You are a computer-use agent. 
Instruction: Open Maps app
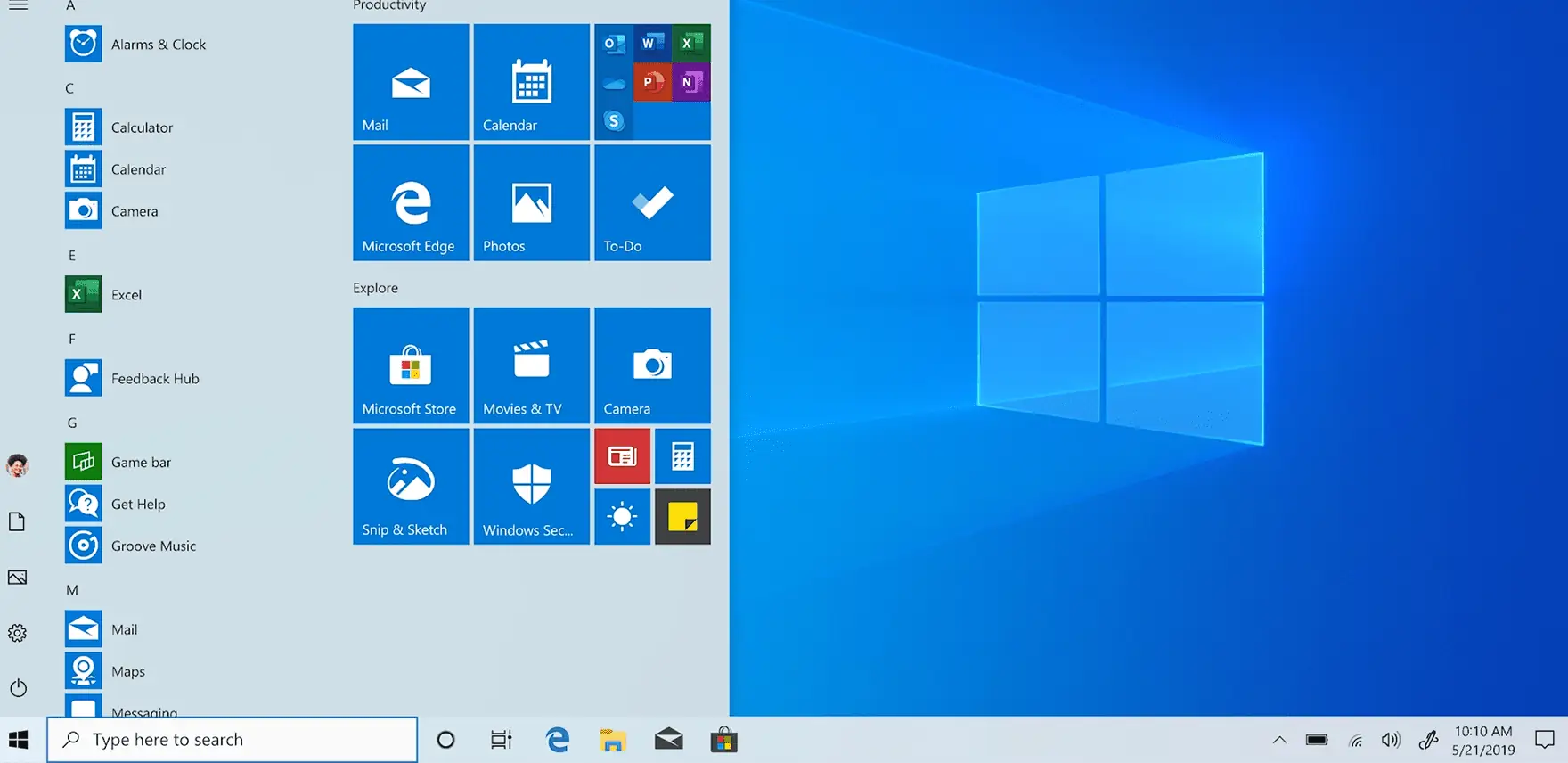105,672
